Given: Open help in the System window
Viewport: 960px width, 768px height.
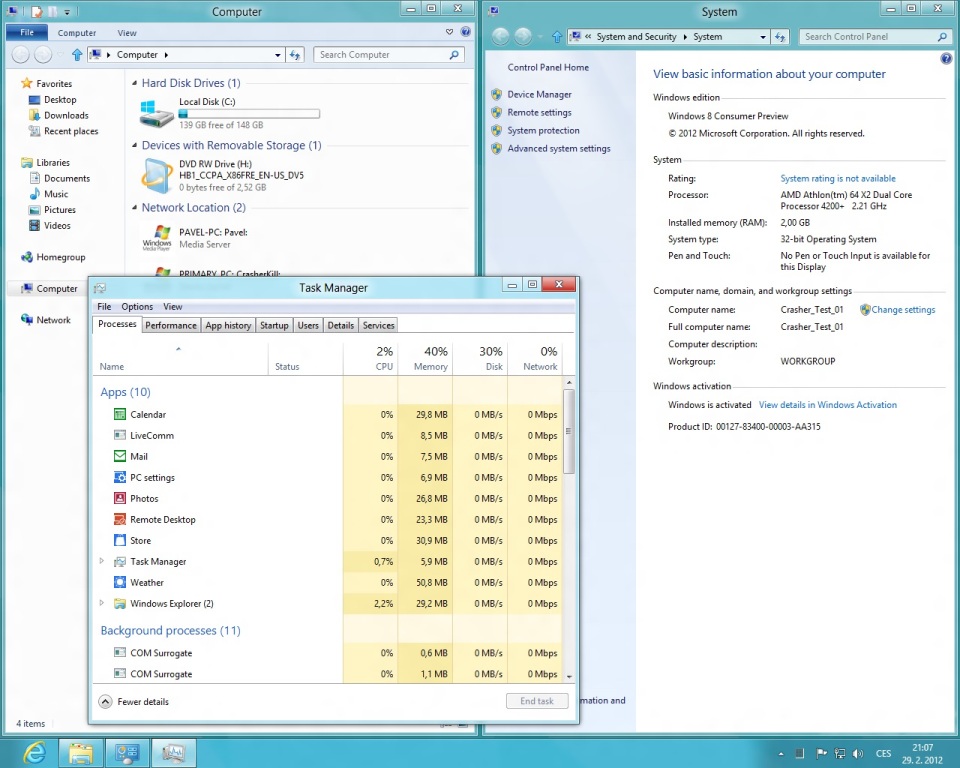Looking at the screenshot, I should pos(946,59).
